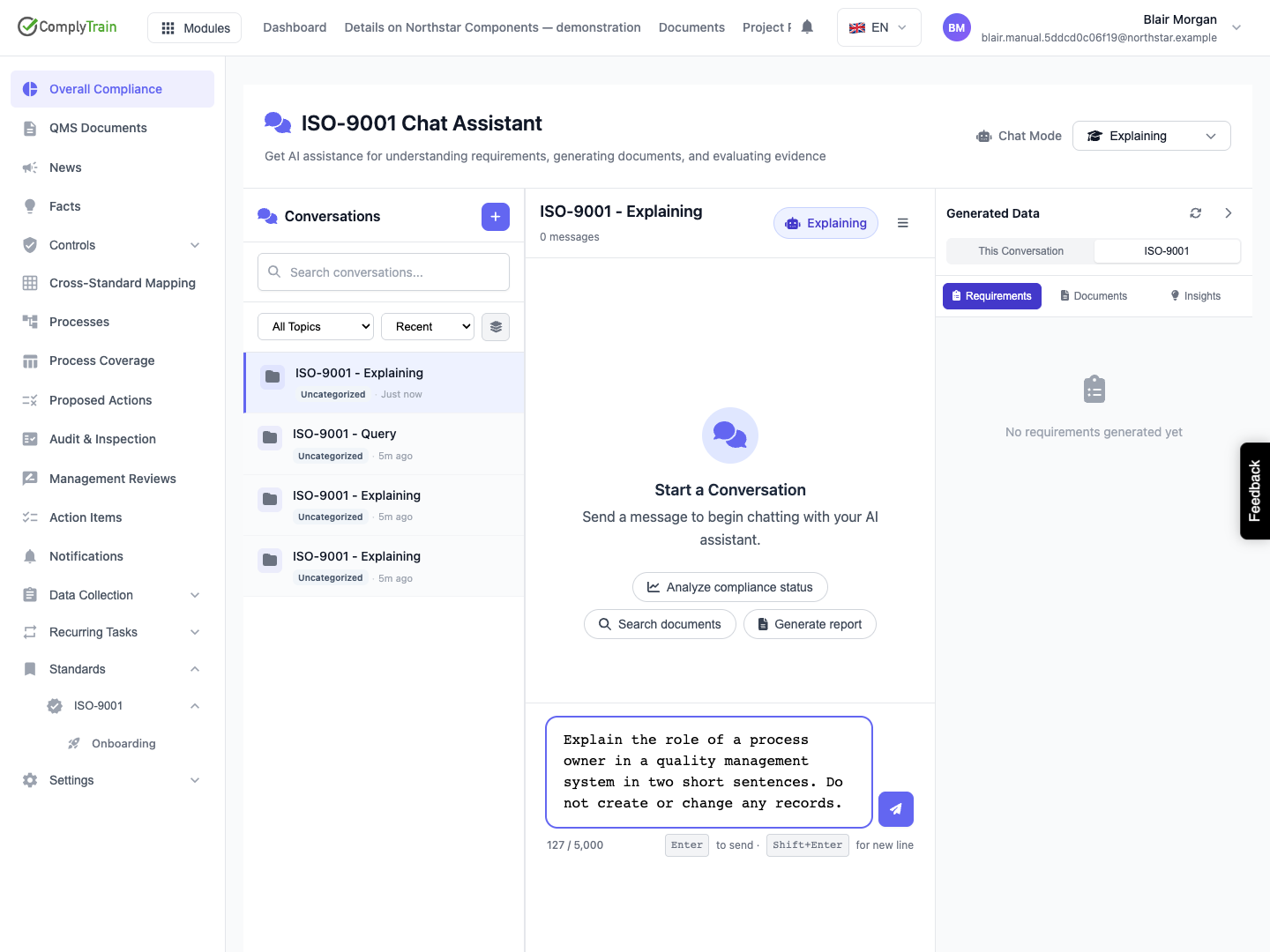Open the conversation hamburger menu
Screen dimensions: 1270x952
pyautogui.click(x=903, y=223)
